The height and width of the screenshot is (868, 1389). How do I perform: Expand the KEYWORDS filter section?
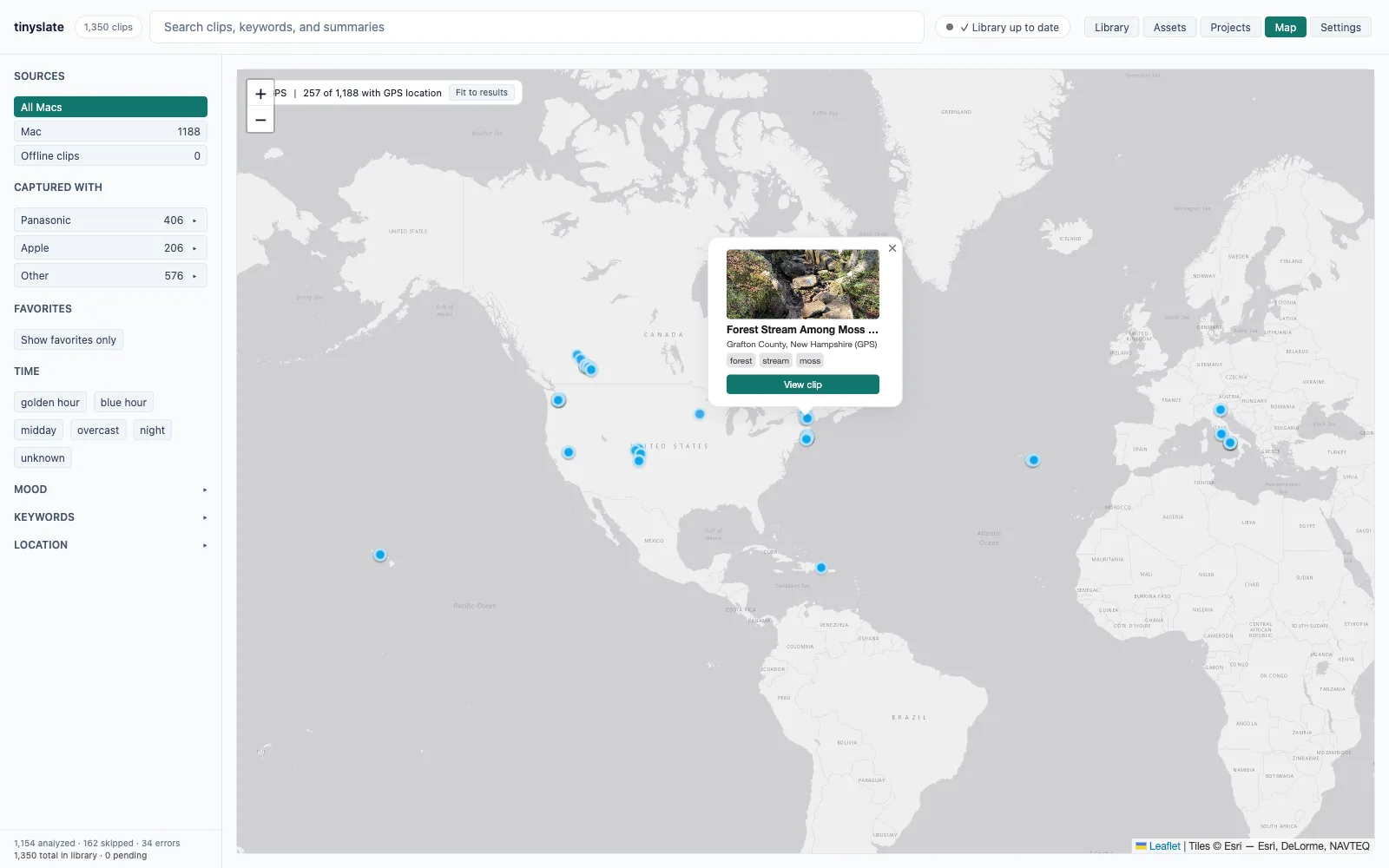tap(110, 517)
